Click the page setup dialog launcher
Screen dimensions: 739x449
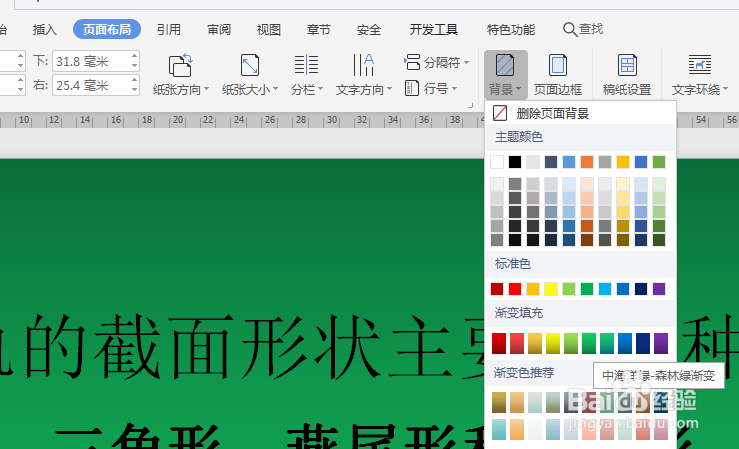(x=470, y=106)
